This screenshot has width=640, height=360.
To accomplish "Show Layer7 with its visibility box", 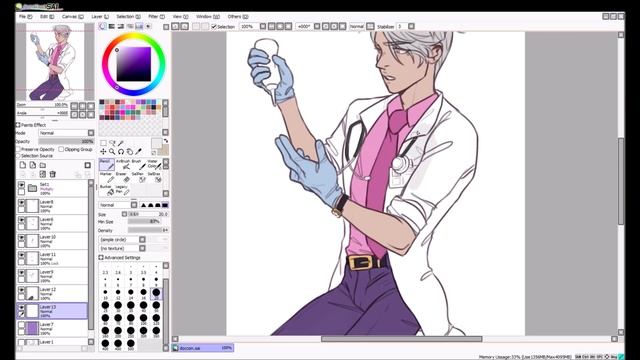I will pos(21,325).
